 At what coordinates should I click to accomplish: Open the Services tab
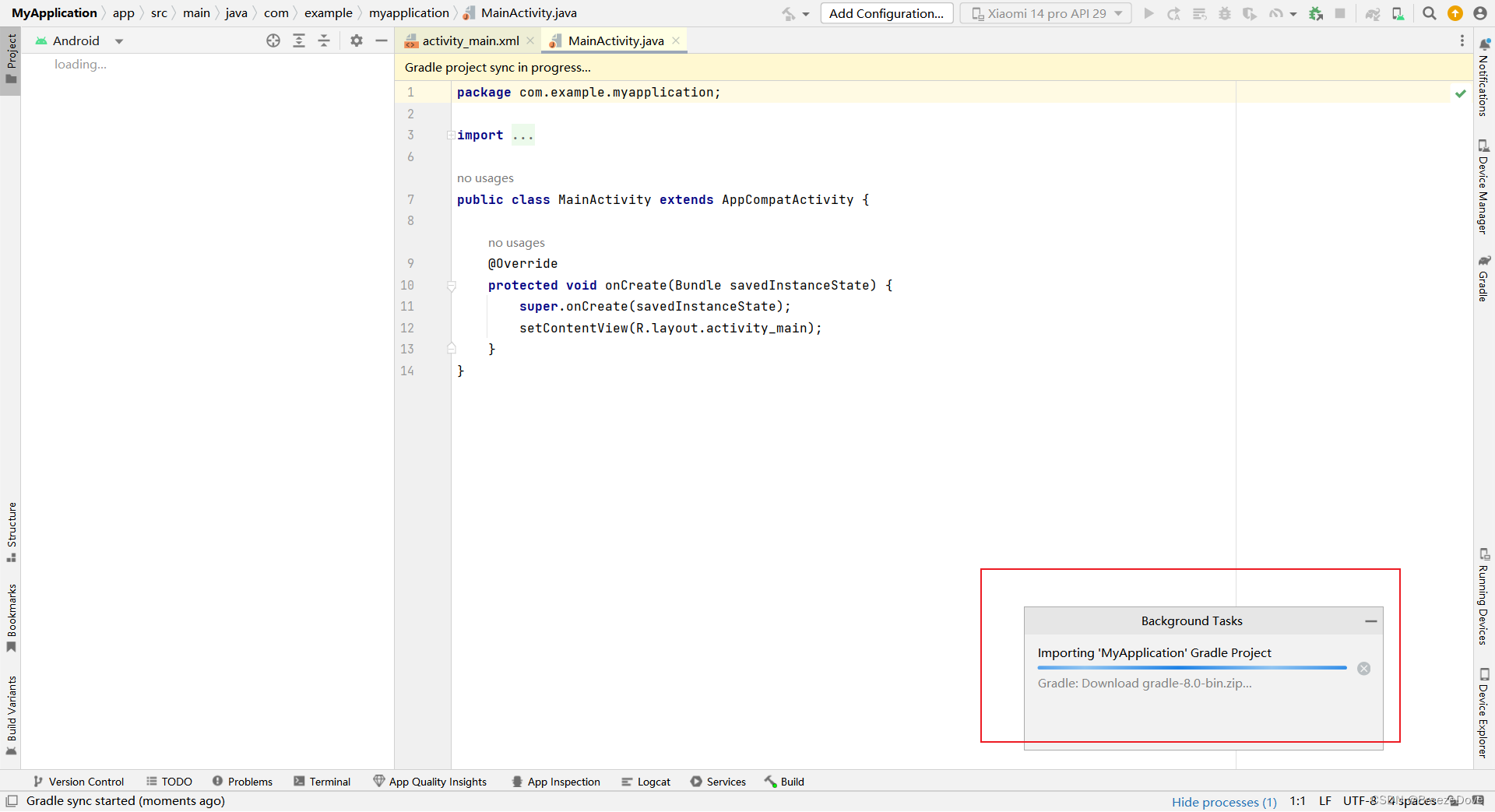718,782
